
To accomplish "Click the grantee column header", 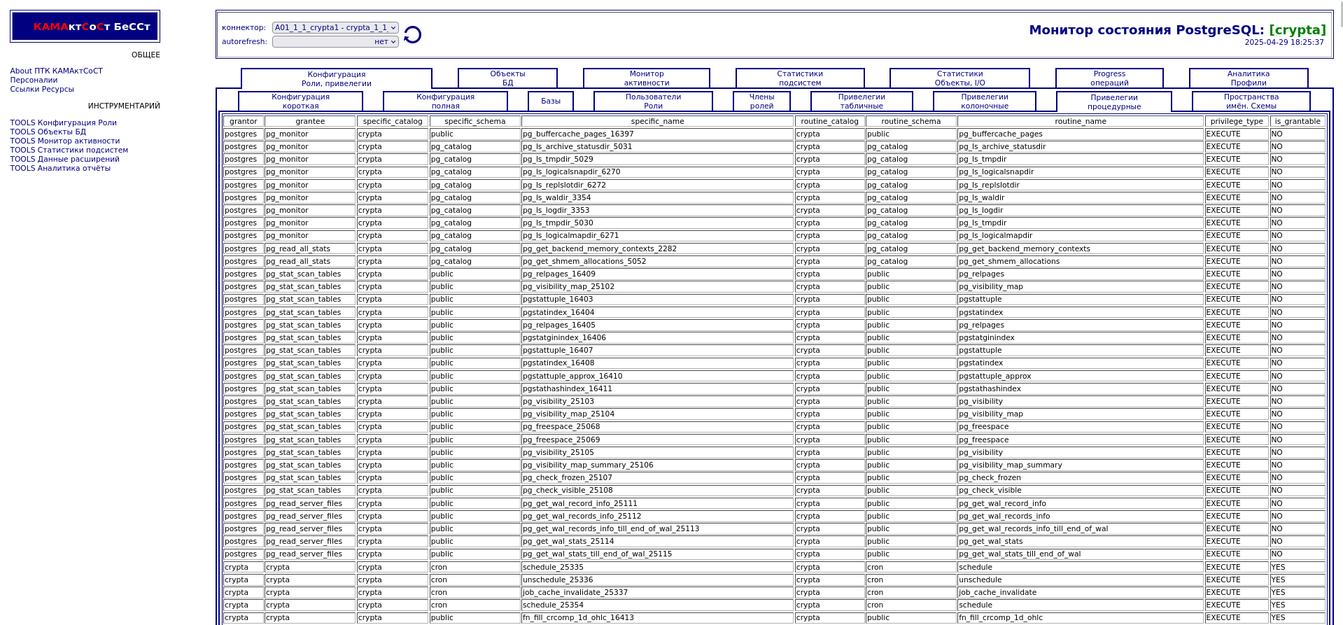I will 309,121.
